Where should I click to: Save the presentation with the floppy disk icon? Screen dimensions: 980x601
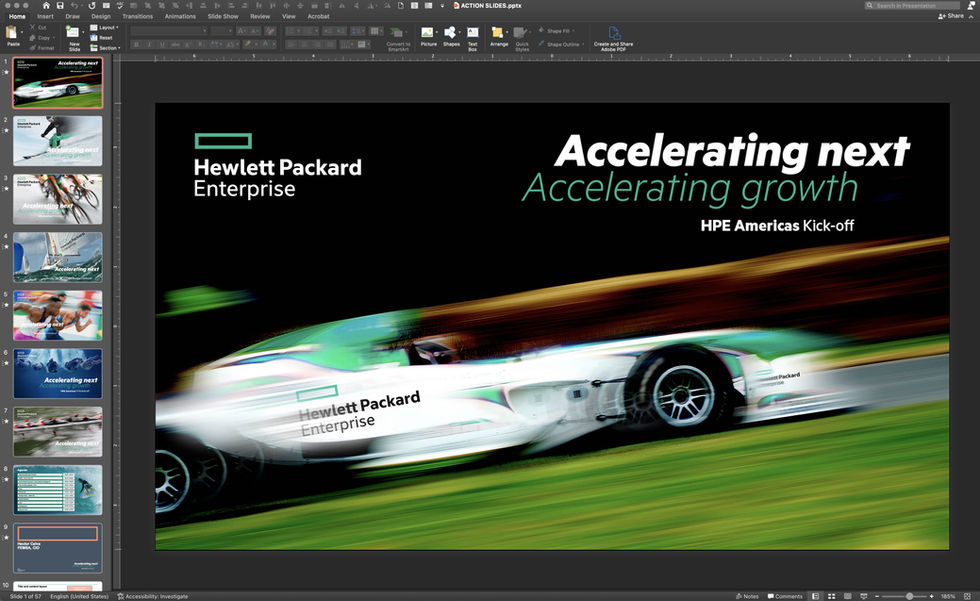pyautogui.click(x=60, y=5)
